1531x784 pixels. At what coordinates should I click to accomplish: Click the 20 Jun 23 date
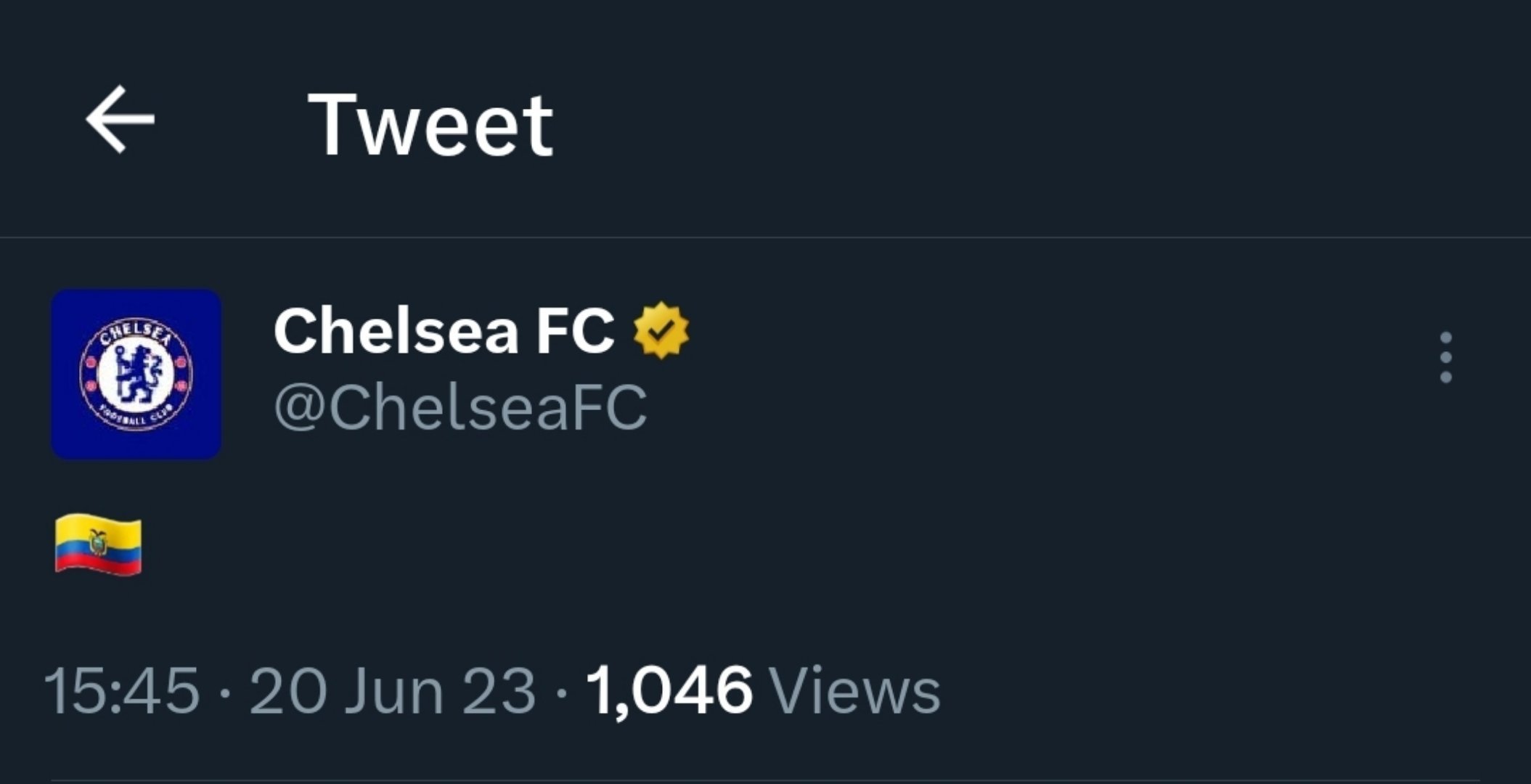[392, 690]
